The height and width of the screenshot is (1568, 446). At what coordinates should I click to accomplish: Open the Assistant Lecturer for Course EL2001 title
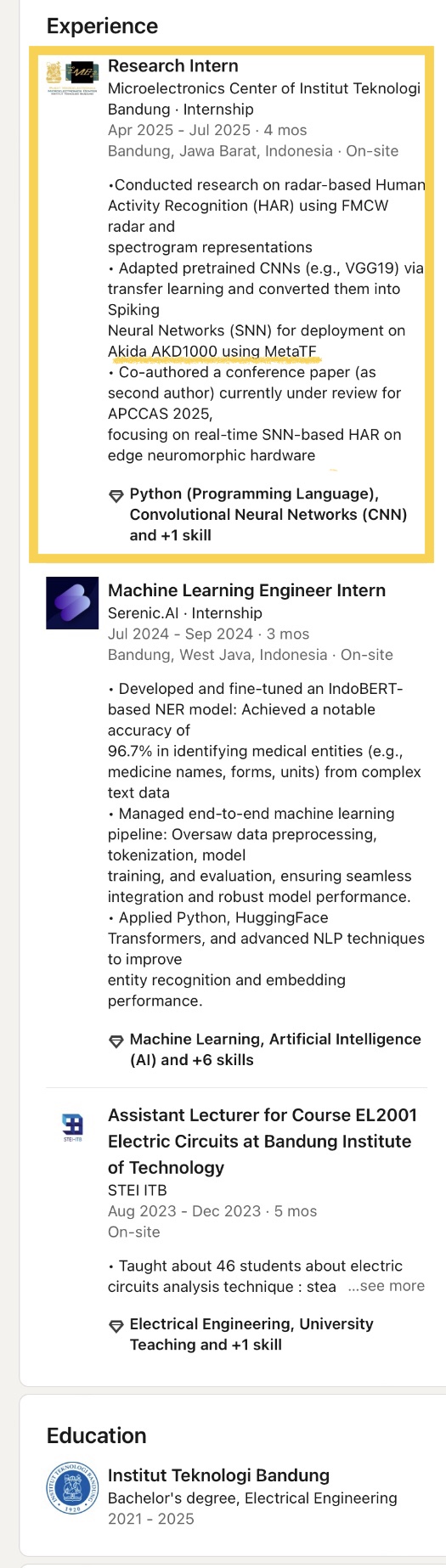[263, 1142]
